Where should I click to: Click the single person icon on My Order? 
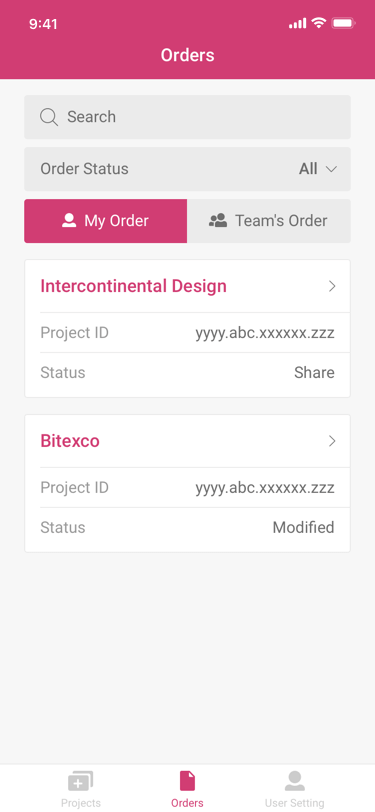tap(69, 221)
